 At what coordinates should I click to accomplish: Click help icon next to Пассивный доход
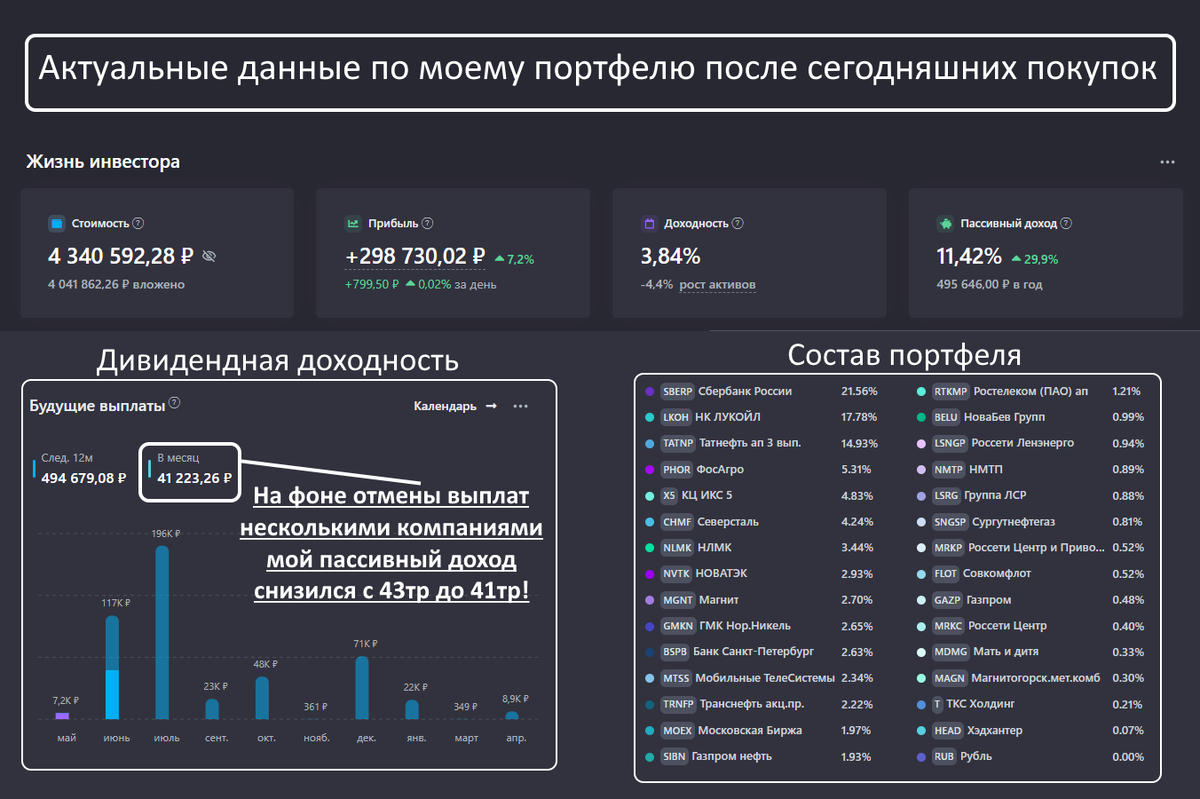click(1065, 224)
